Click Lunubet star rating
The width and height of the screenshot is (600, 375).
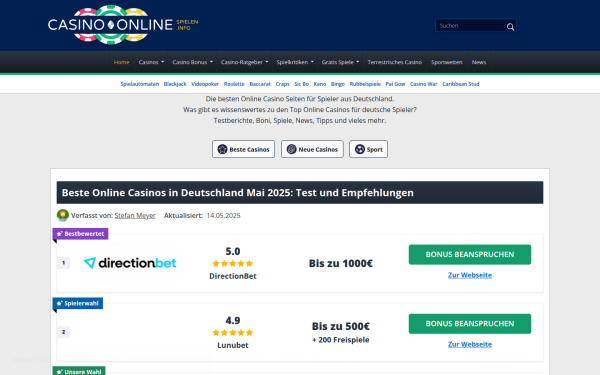[233, 333]
